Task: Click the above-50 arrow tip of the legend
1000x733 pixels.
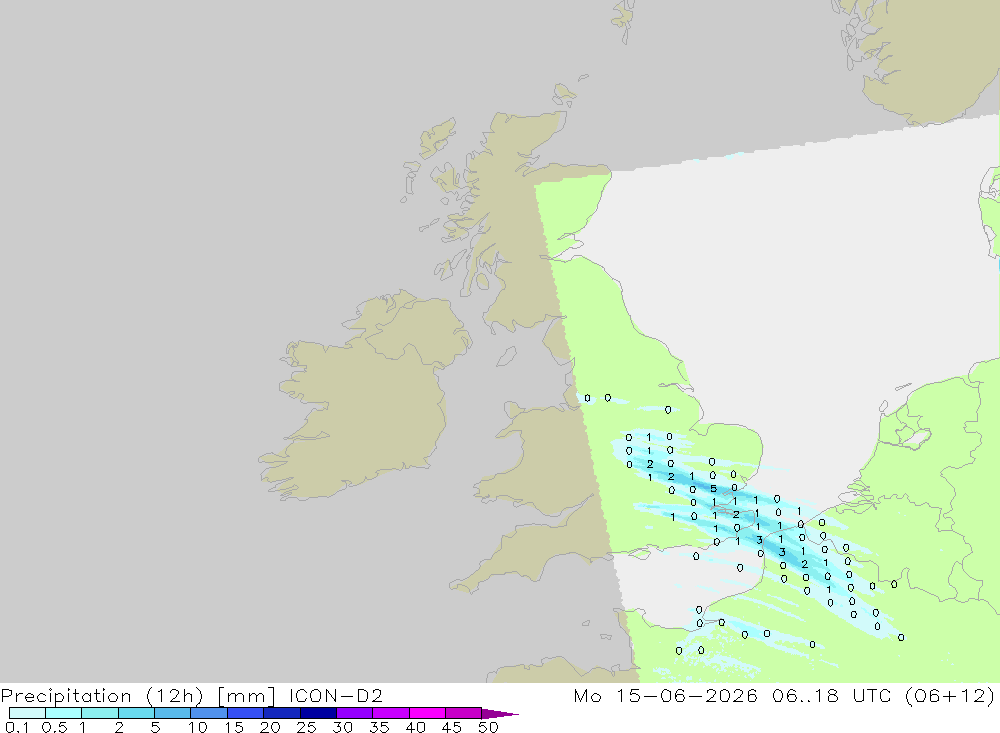Action: 500,713
